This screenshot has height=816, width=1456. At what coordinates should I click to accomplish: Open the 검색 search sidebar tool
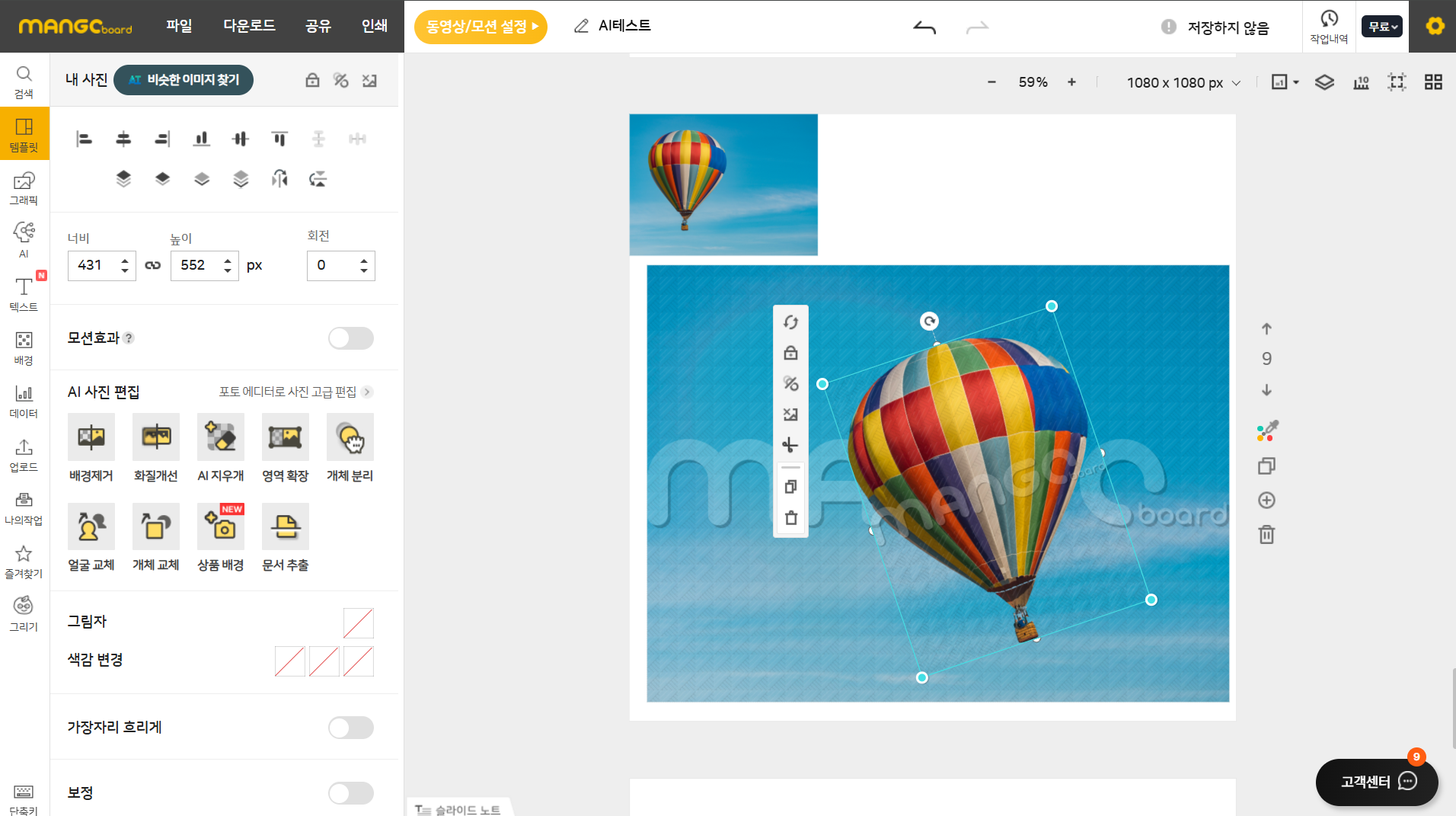24,82
